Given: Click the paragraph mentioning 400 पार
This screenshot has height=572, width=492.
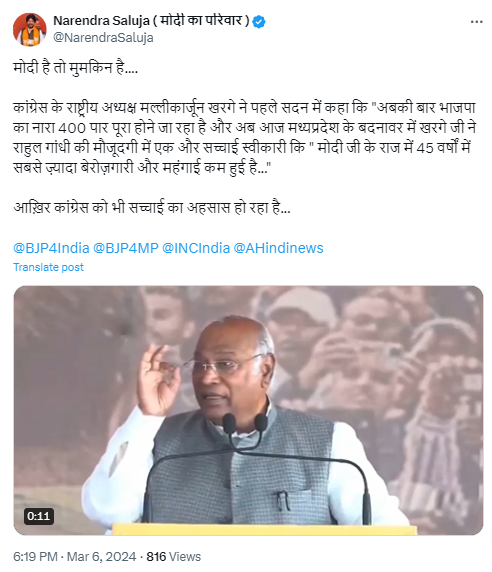Looking at the screenshot, I should (x=245, y=138).
